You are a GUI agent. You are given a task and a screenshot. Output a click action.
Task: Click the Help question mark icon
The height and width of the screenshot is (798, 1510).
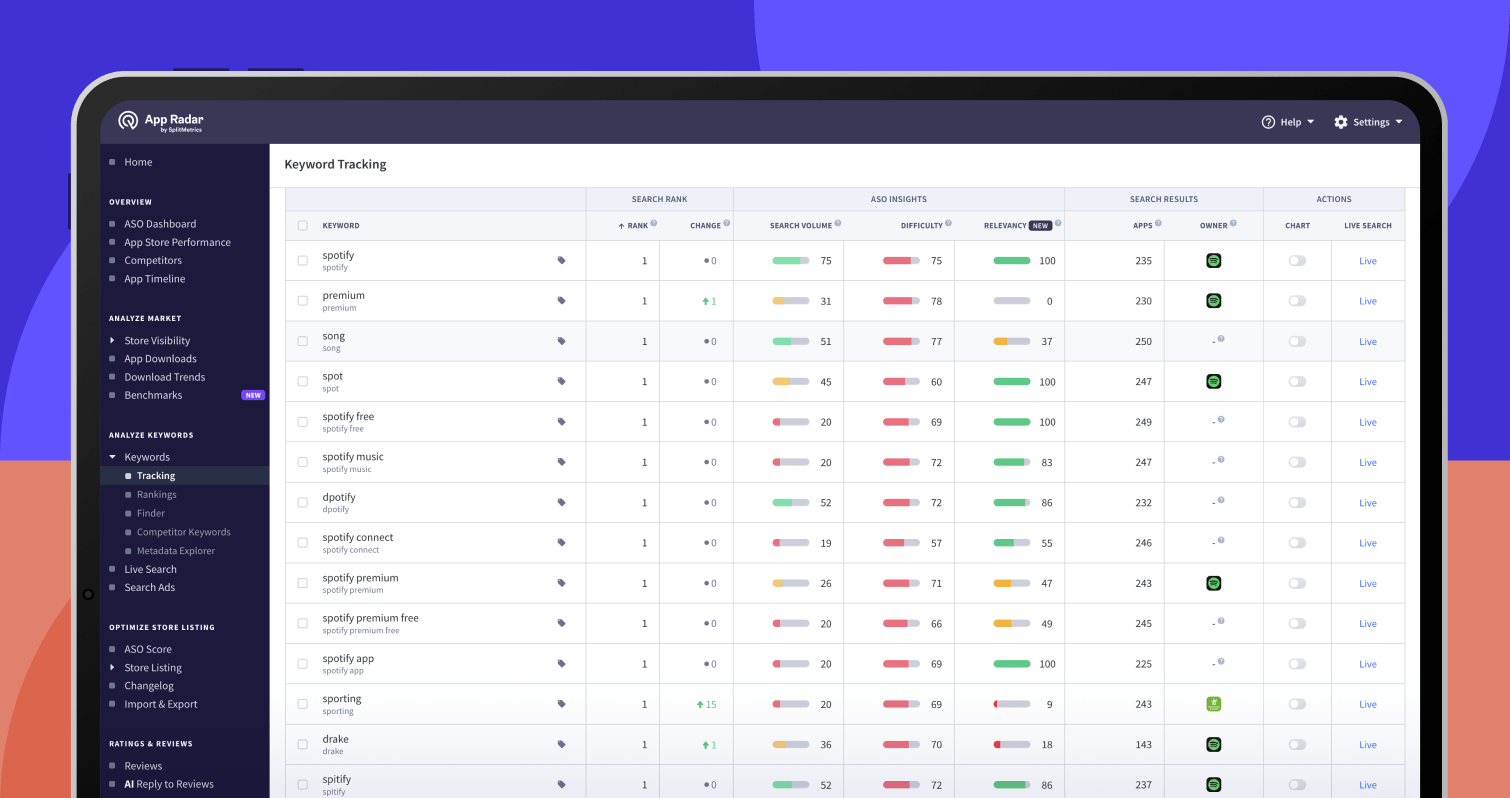pyautogui.click(x=1268, y=122)
